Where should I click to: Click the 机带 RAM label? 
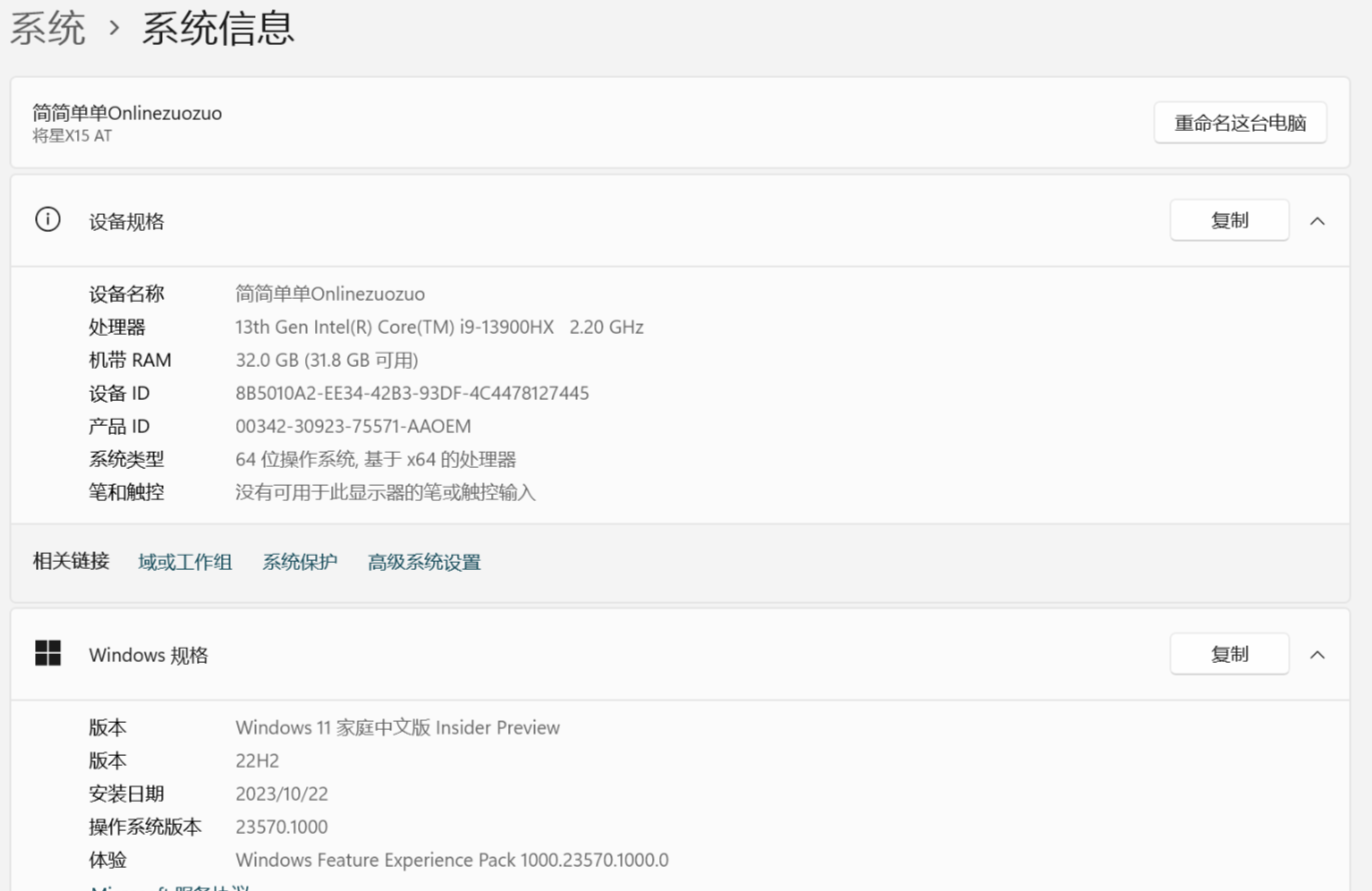pyautogui.click(x=130, y=360)
